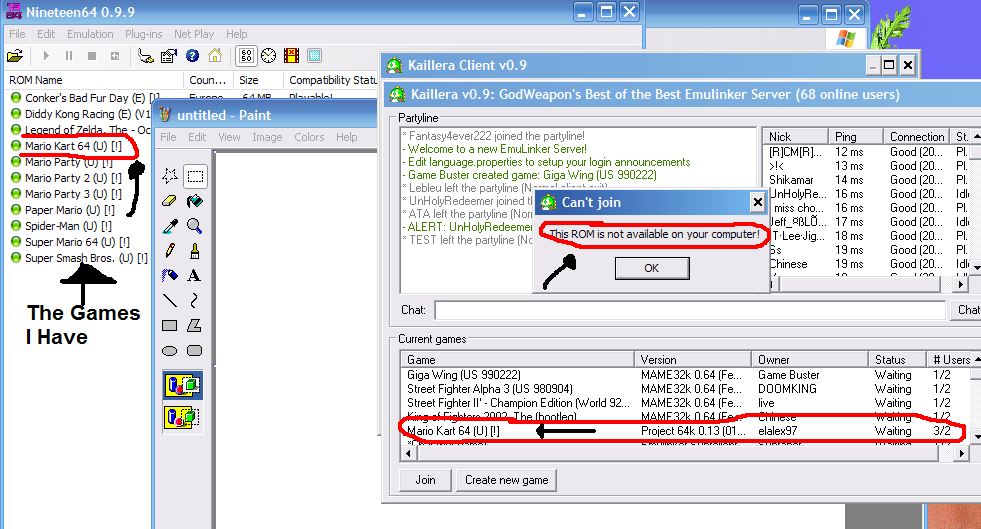Click the Pause icon in Nineteen64 toolbar
This screenshot has width=981, height=529.
(69, 56)
